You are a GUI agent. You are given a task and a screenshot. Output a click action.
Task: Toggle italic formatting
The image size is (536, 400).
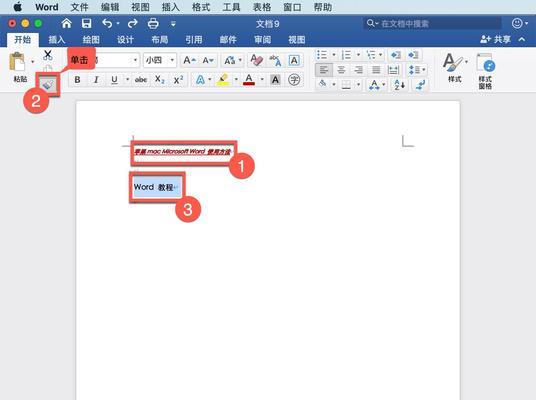(x=96, y=80)
